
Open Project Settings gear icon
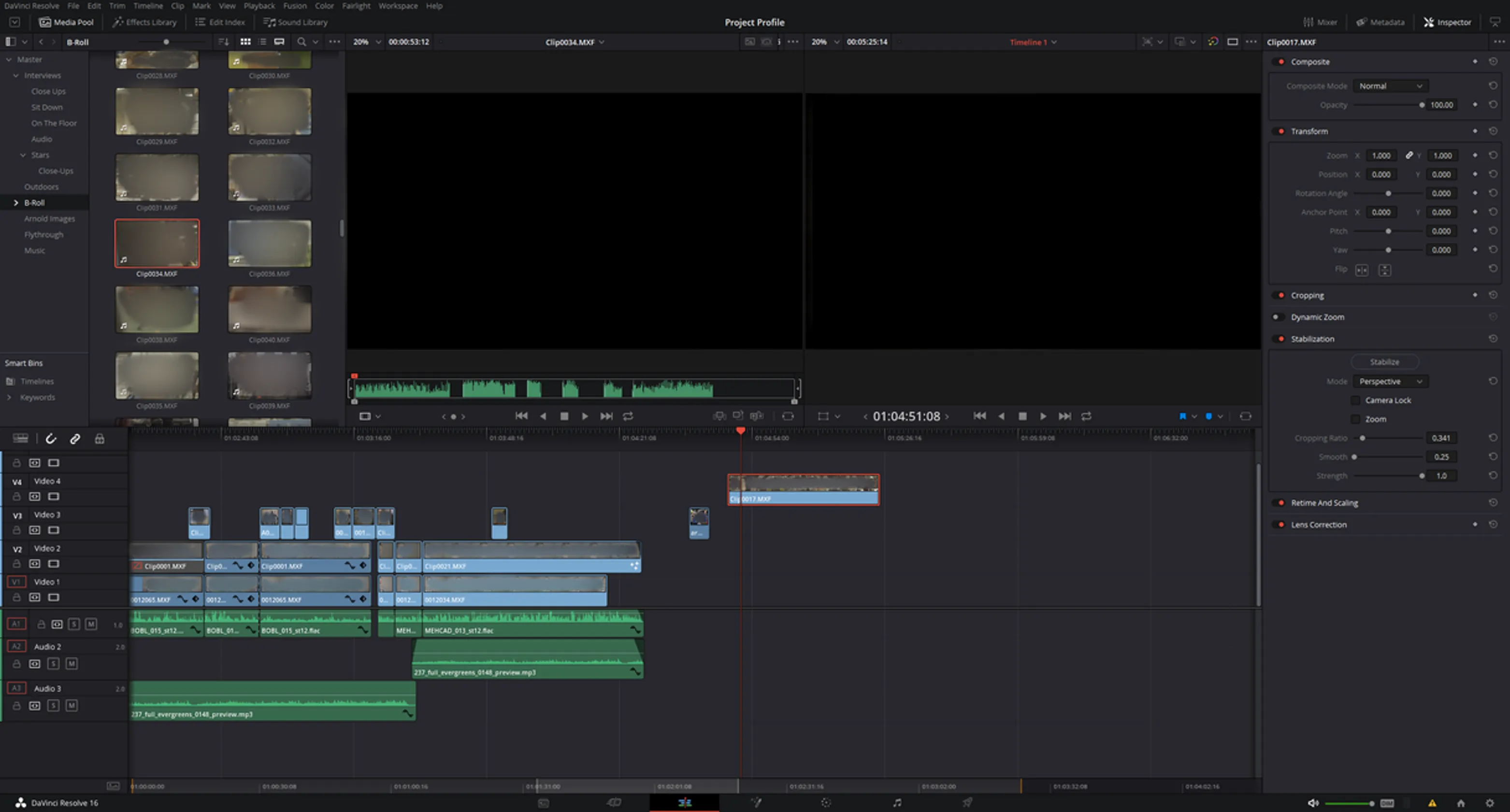[x=1490, y=803]
